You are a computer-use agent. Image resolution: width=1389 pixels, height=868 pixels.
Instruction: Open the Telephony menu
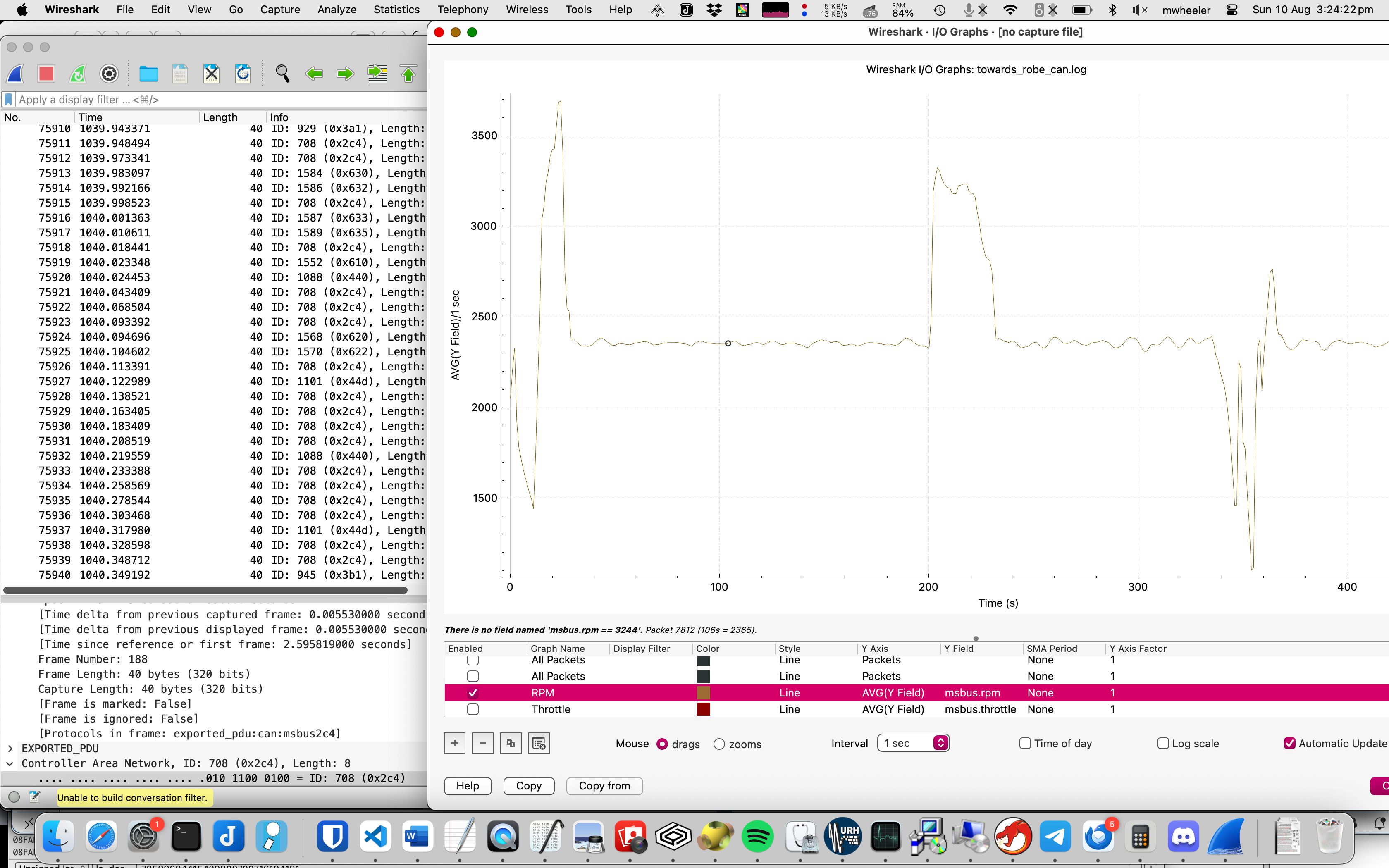point(463,10)
